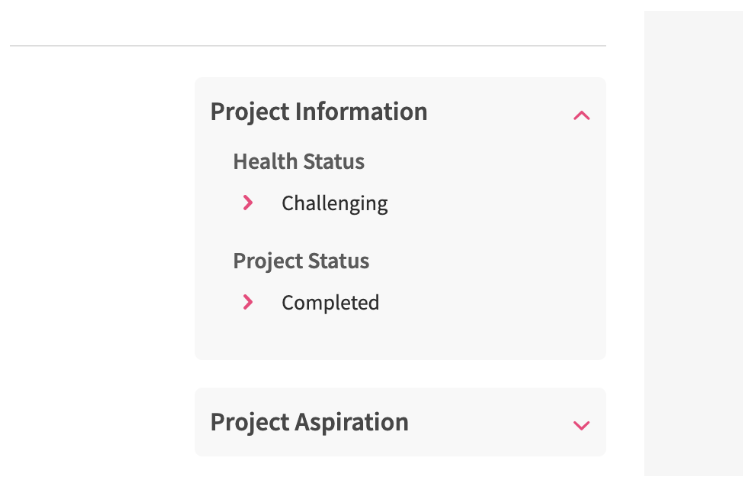The width and height of the screenshot is (754, 478).
Task: Click the pink arrow beside Challenging
Action: point(248,203)
